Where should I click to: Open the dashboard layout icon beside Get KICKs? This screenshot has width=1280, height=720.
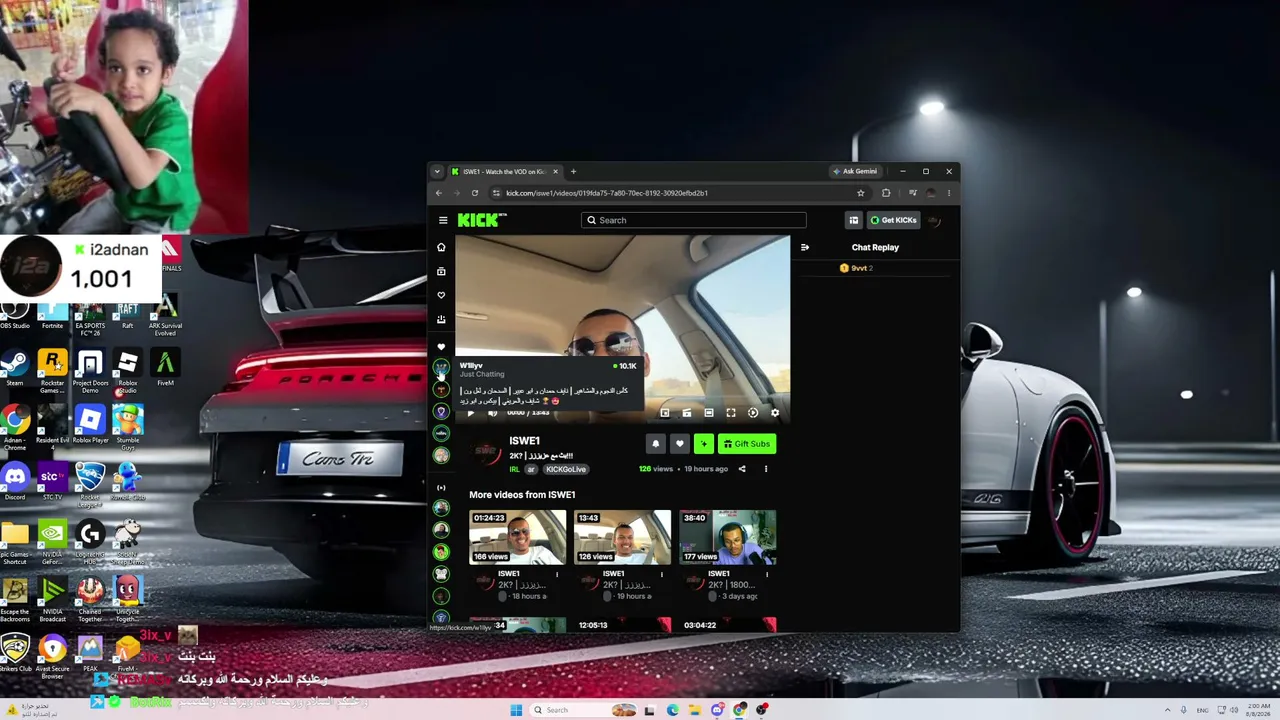[853, 220]
